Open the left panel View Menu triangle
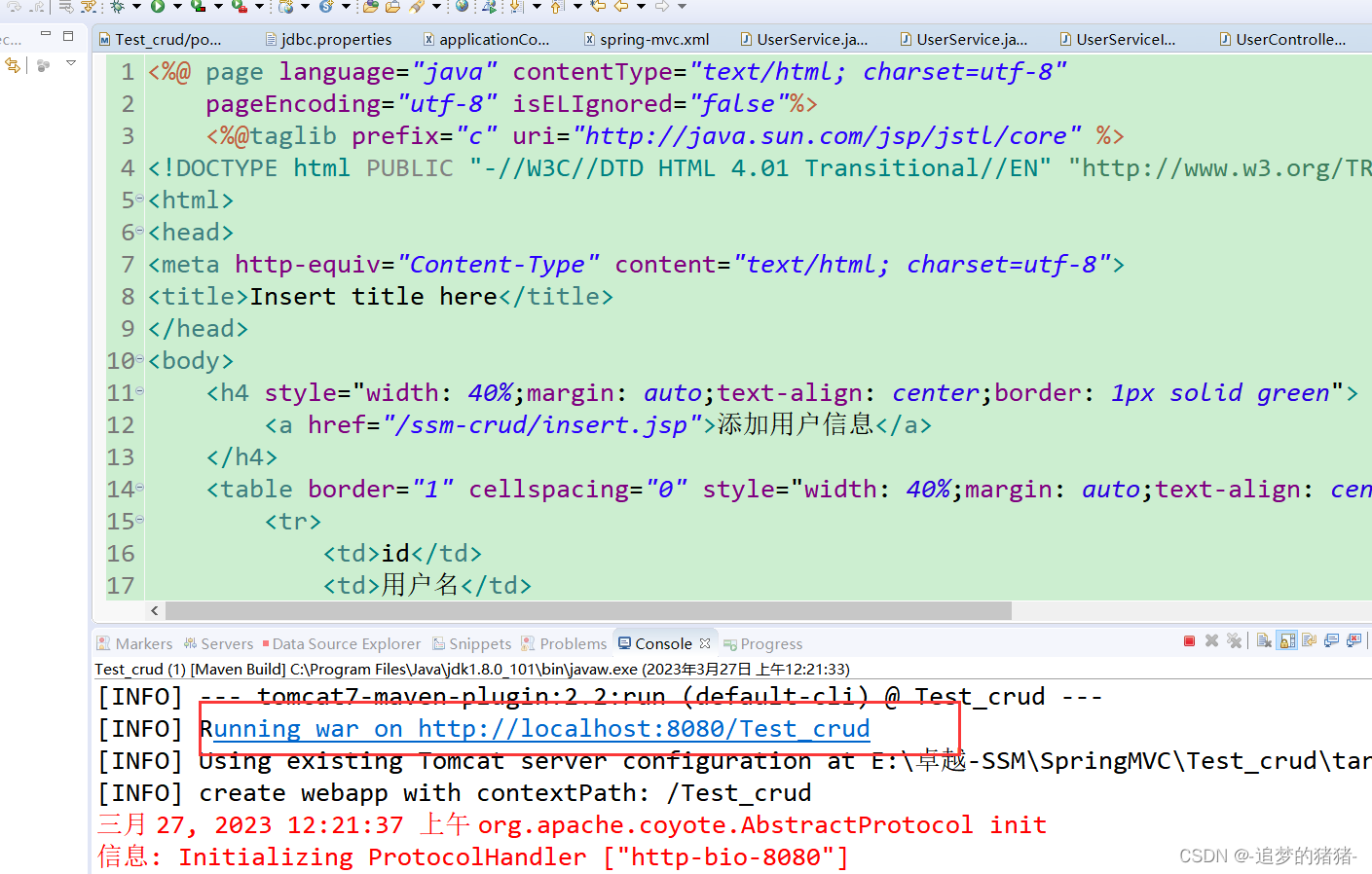Viewport: 1372px width, 874px height. (x=71, y=63)
